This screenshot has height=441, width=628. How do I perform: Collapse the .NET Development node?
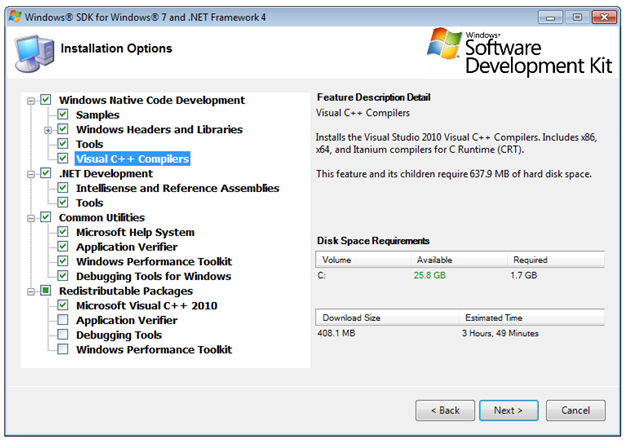[31, 174]
